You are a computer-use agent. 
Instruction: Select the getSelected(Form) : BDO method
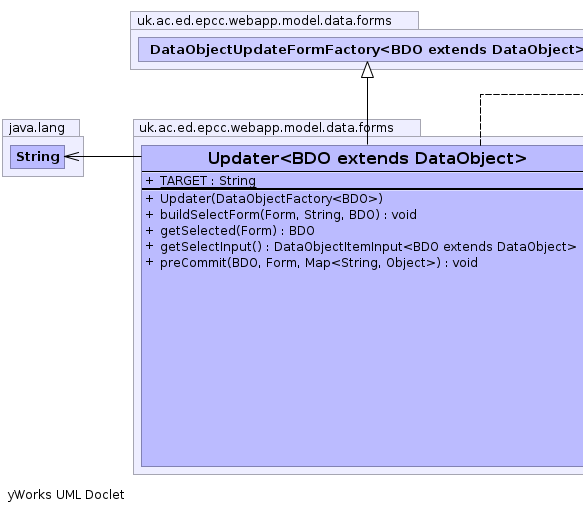click(x=237, y=231)
